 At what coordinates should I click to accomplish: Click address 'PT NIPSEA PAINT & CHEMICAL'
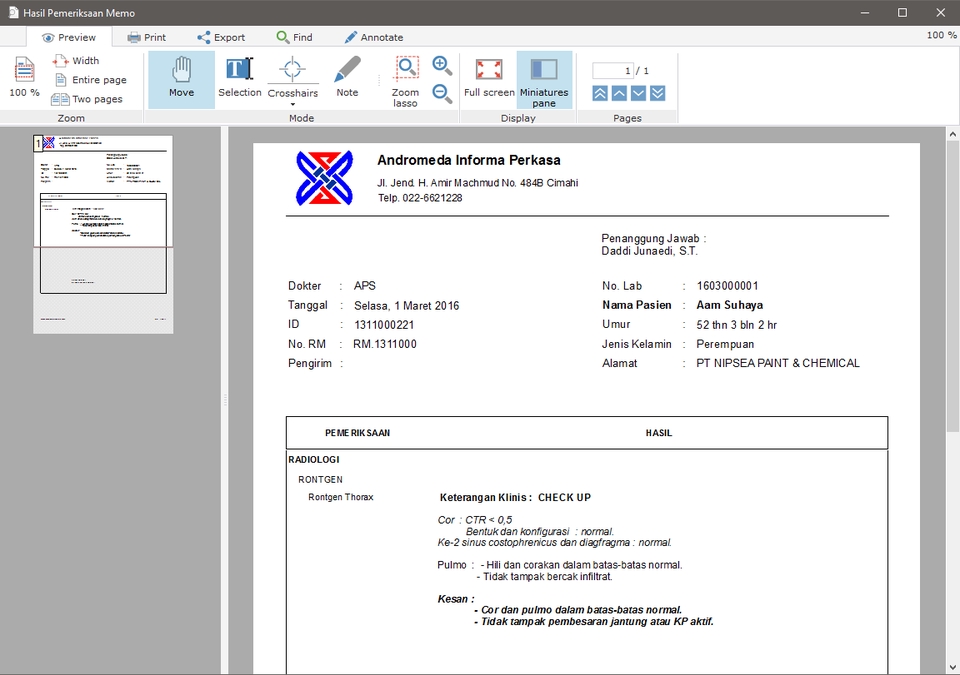click(778, 363)
